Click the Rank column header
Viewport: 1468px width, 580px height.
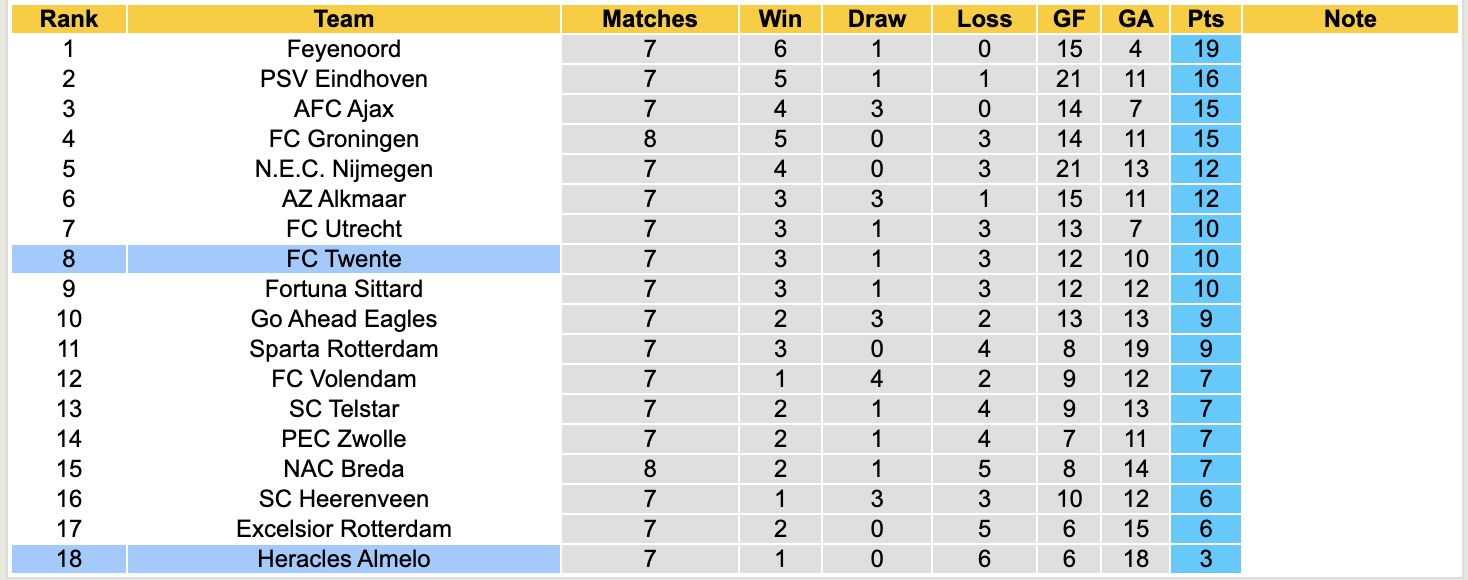click(68, 19)
